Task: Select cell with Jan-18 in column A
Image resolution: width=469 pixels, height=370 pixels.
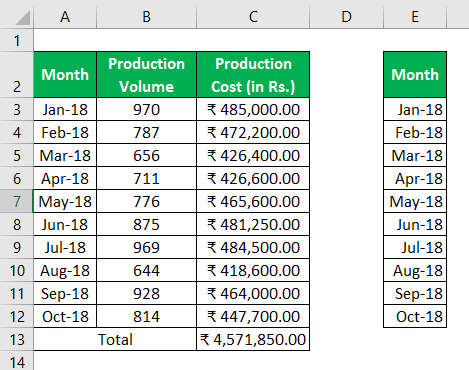Action: tap(65, 109)
